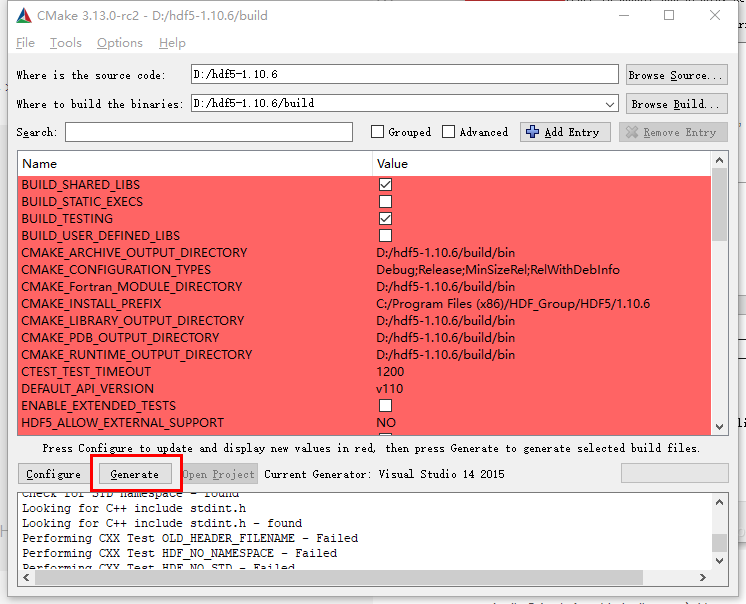Screen dimensions: 746x604
Task: Check BUILD_STATIC_EXECS checkbox
Action: pyautogui.click(x=385, y=202)
